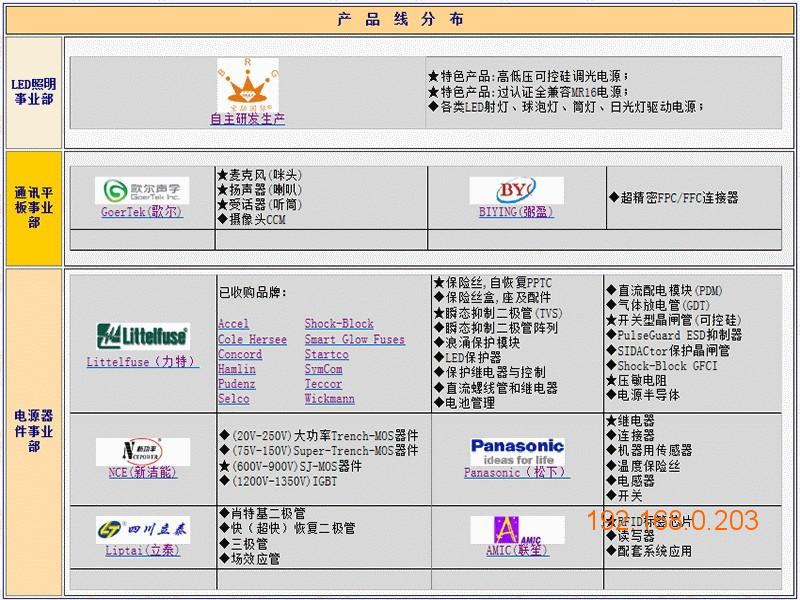Open the 自主研发生产 link
The width and height of the screenshot is (800, 600).
pos(247,119)
